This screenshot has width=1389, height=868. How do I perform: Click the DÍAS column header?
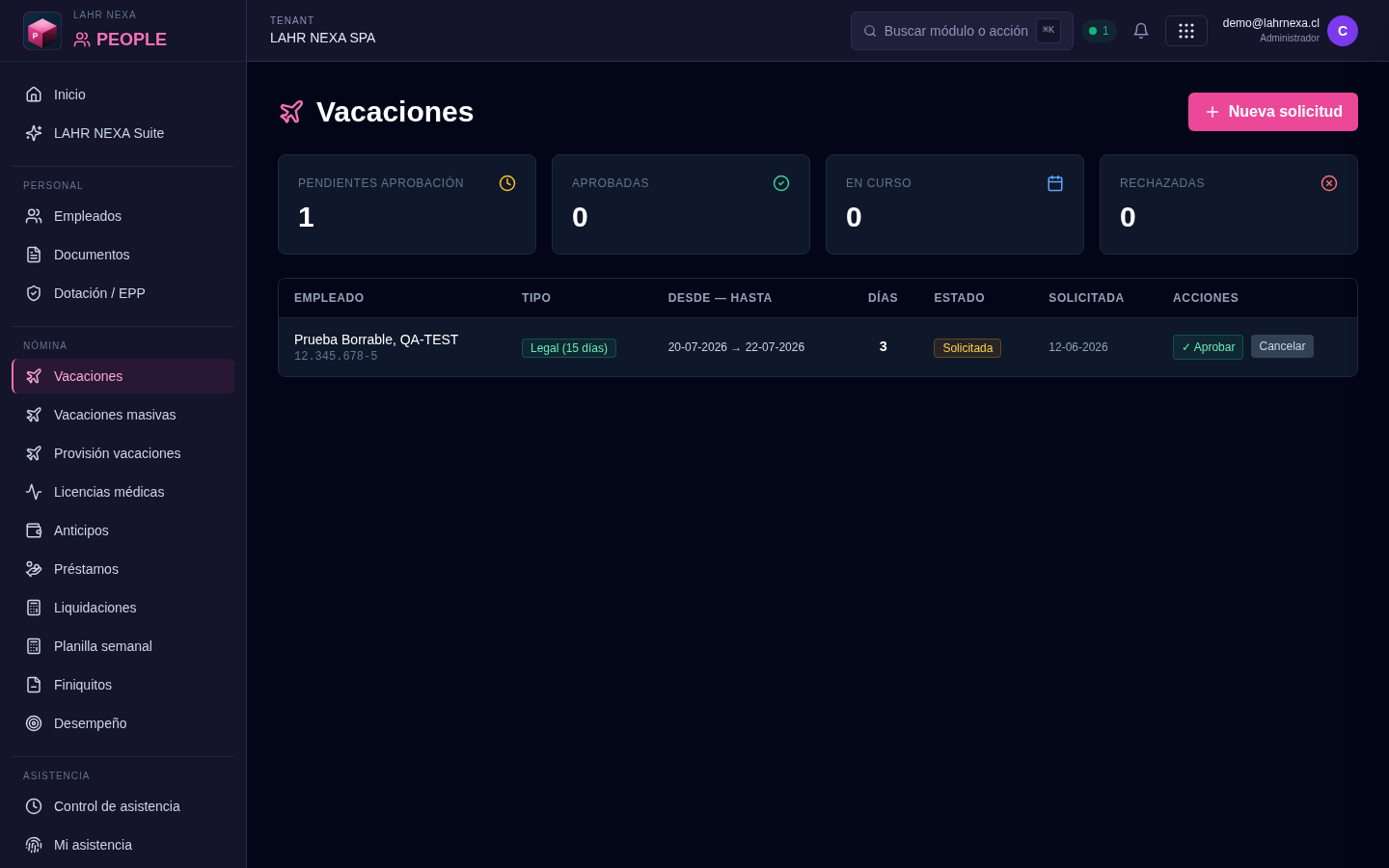pyautogui.click(x=883, y=298)
